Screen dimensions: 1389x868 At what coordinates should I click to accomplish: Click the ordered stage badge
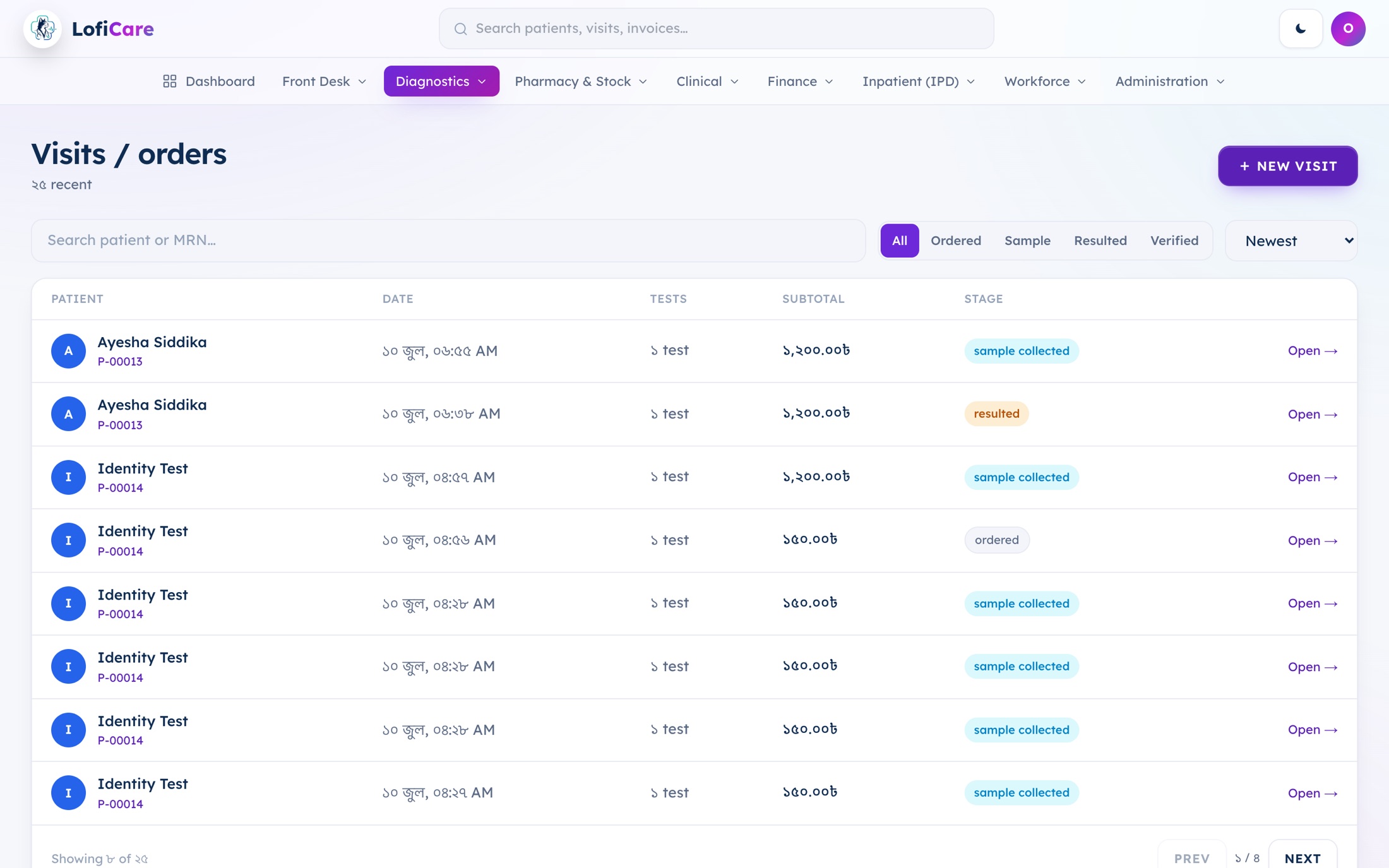996,540
